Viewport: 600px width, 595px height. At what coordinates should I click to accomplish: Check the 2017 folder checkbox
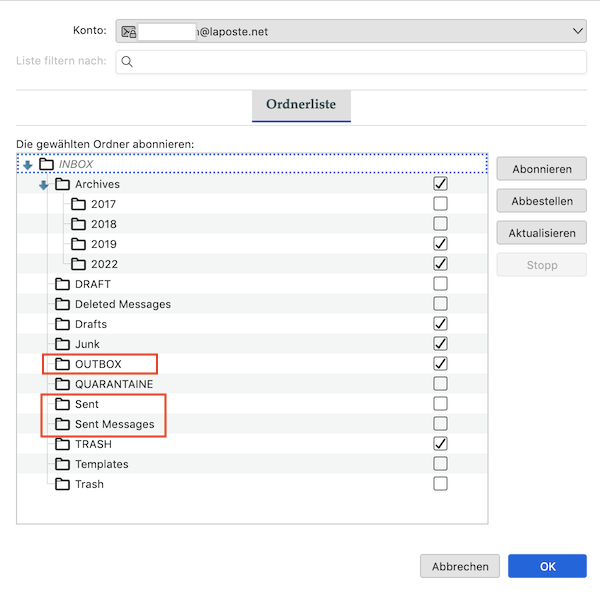(x=440, y=204)
